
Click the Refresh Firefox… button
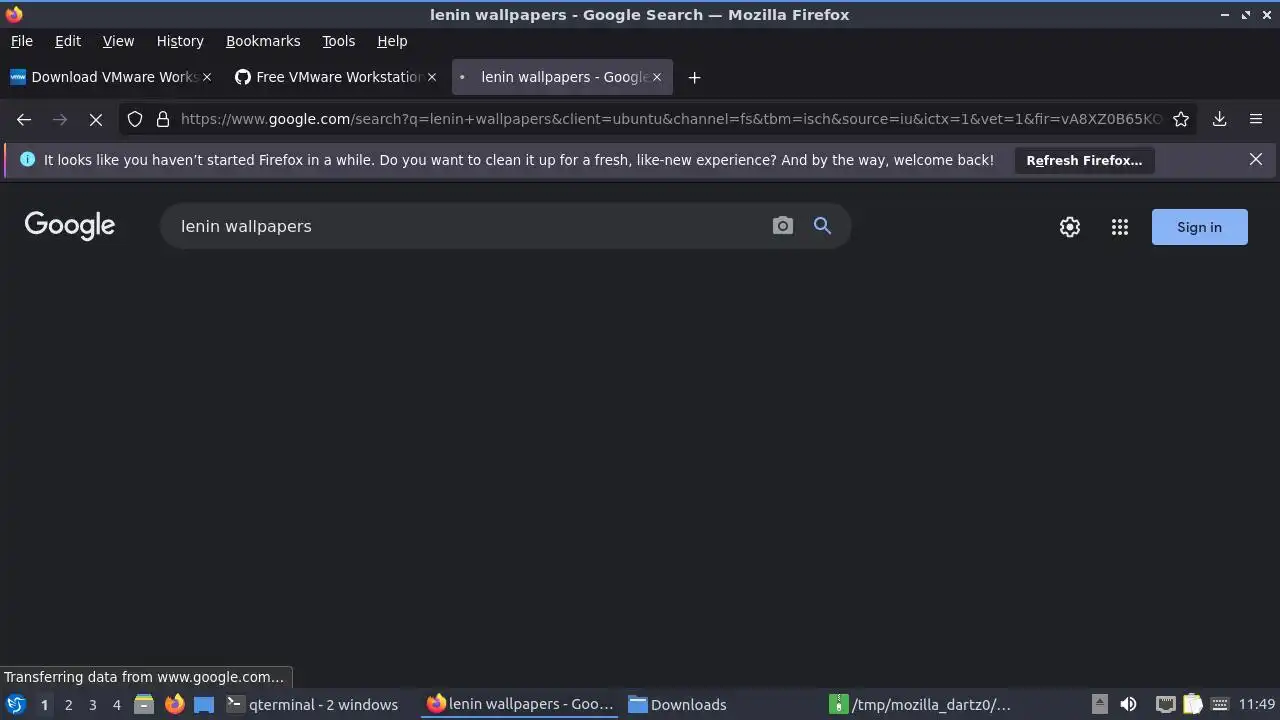[1084, 160]
